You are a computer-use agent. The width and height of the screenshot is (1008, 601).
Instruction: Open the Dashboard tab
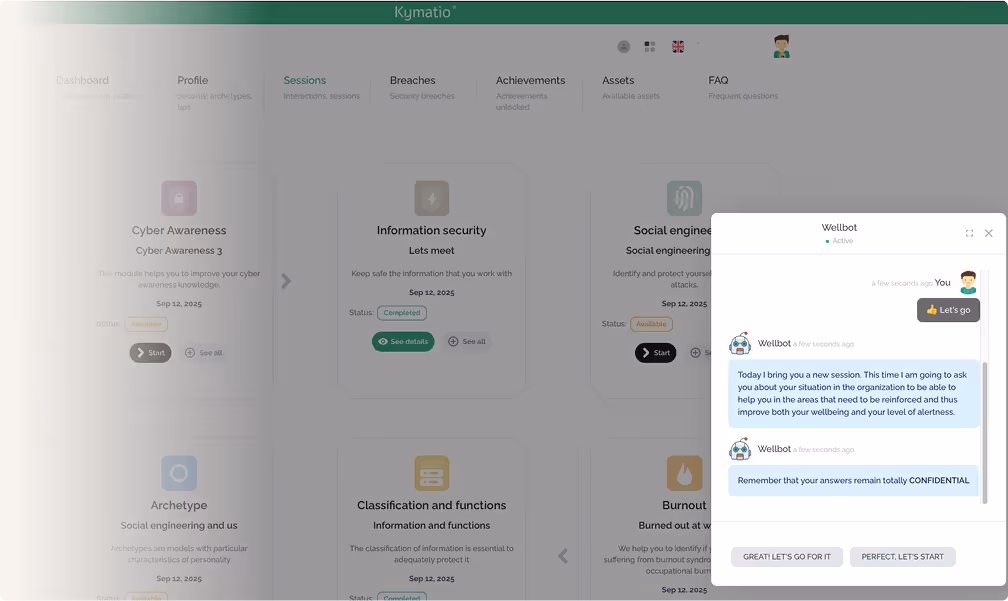pos(82,80)
